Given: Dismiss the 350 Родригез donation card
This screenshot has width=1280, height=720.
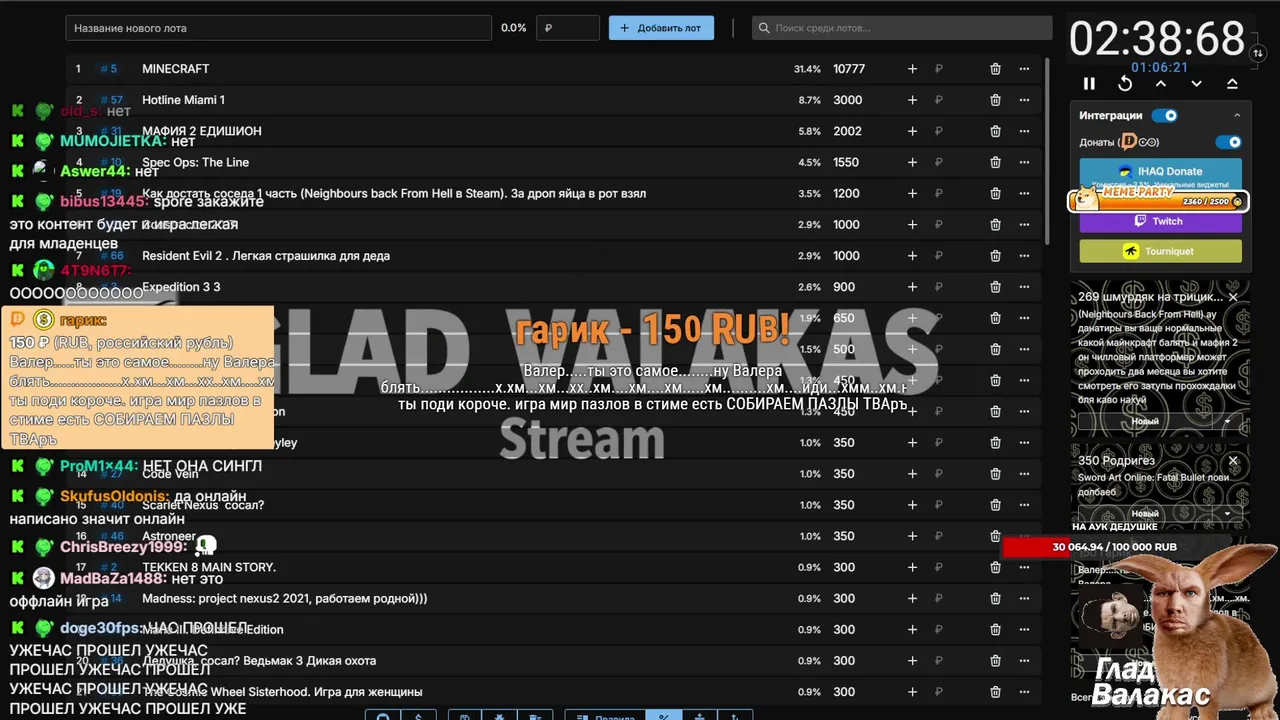Looking at the screenshot, I should pos(1233,460).
